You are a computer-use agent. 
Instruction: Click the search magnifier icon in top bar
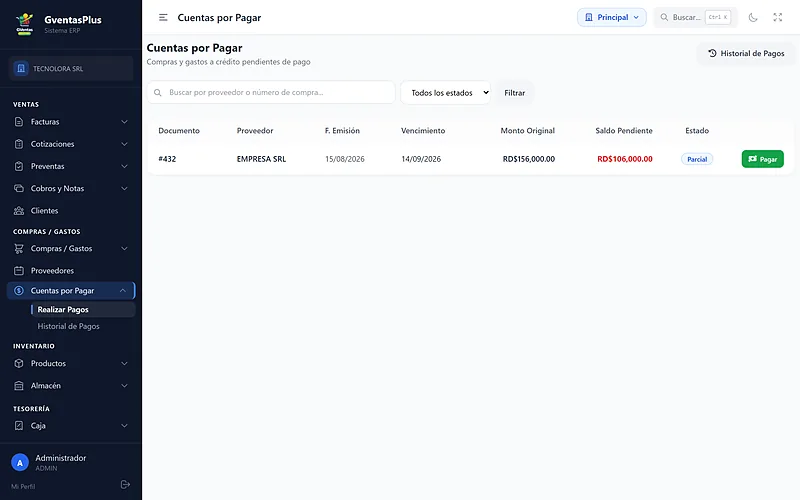pos(664,17)
